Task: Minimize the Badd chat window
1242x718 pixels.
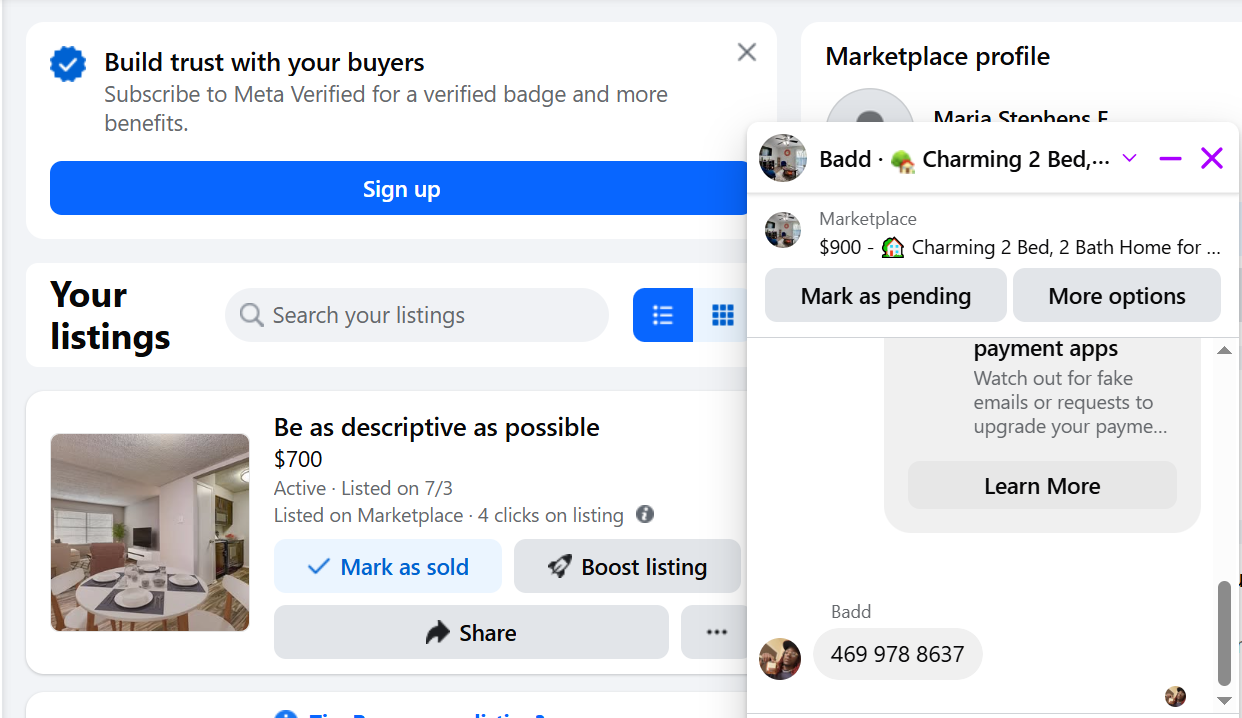Action: 1170,158
